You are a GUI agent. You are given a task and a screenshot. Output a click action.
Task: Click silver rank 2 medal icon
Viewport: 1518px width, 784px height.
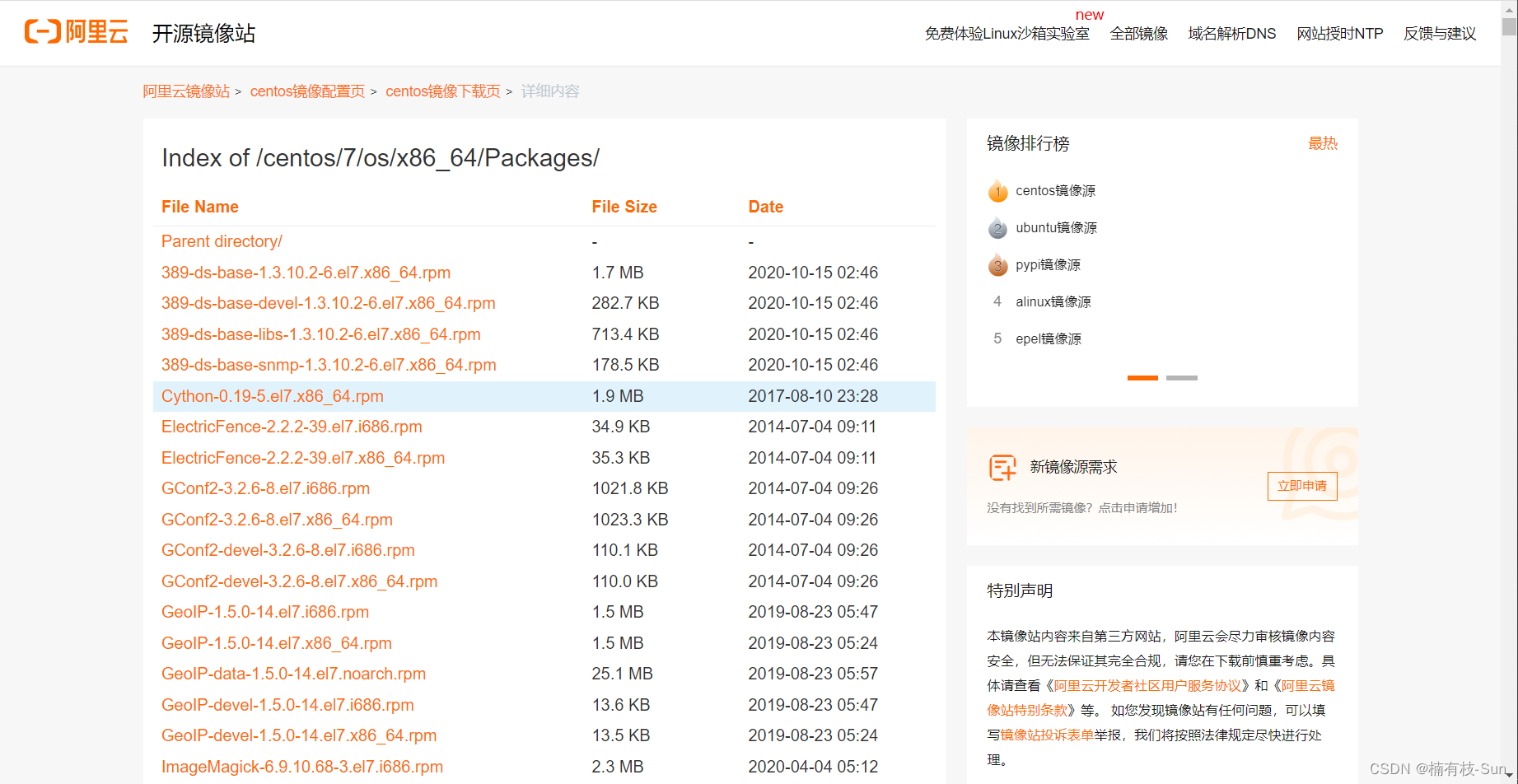[x=997, y=228]
